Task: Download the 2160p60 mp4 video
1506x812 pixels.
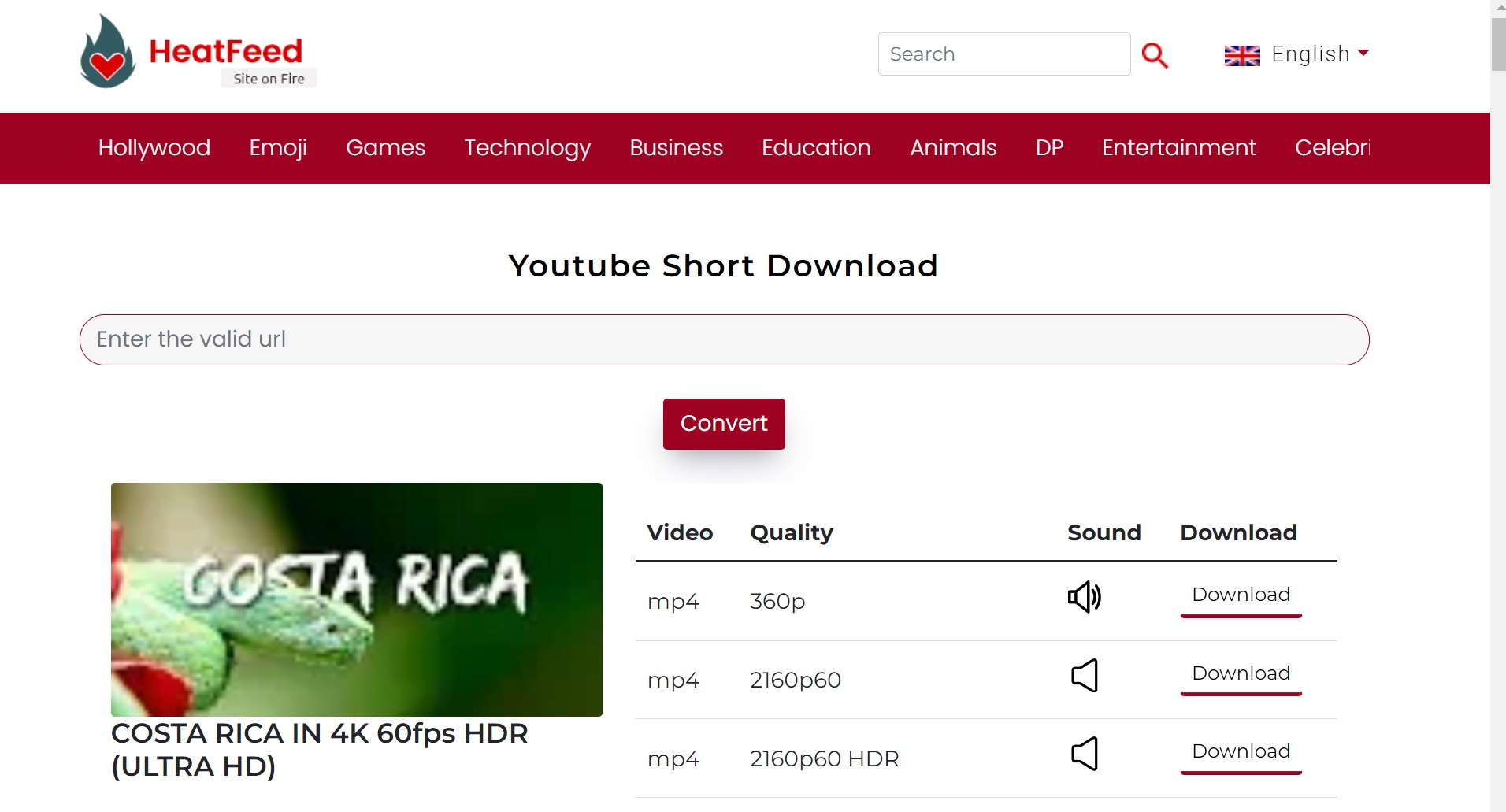Action: coord(1241,674)
